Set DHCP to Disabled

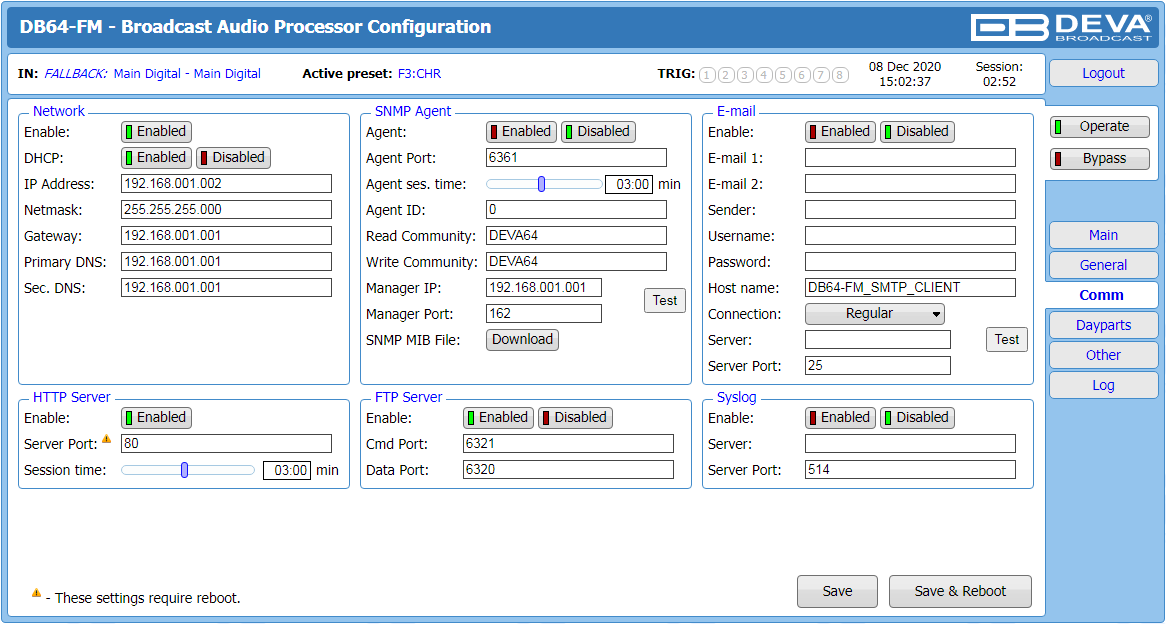click(233, 158)
